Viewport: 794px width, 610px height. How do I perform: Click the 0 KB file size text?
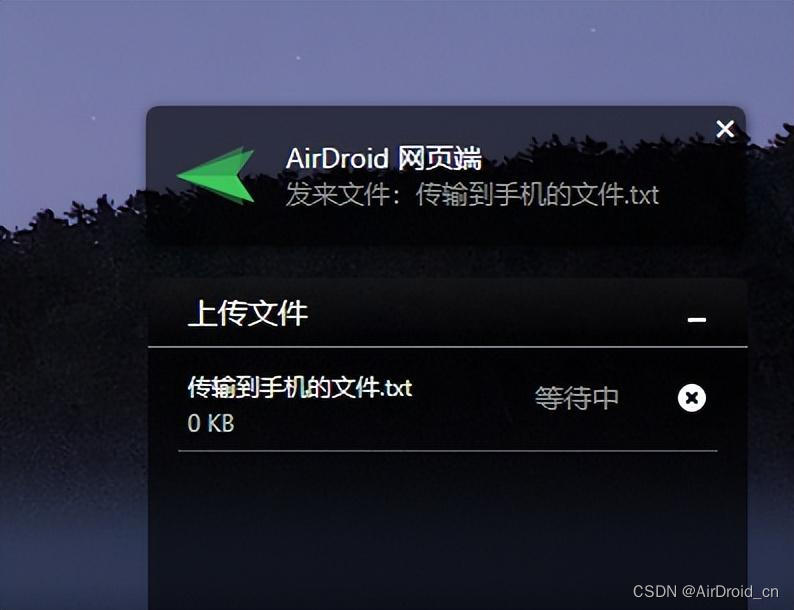(211, 423)
